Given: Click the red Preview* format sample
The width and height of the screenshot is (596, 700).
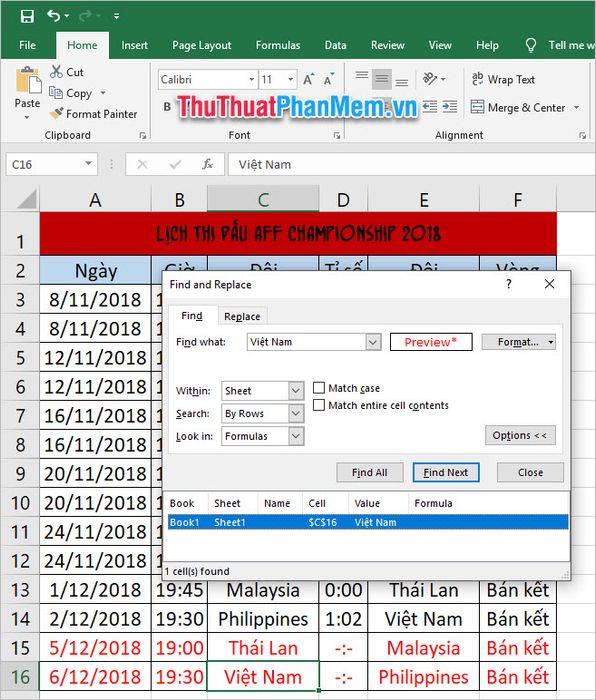Looking at the screenshot, I should tap(431, 342).
